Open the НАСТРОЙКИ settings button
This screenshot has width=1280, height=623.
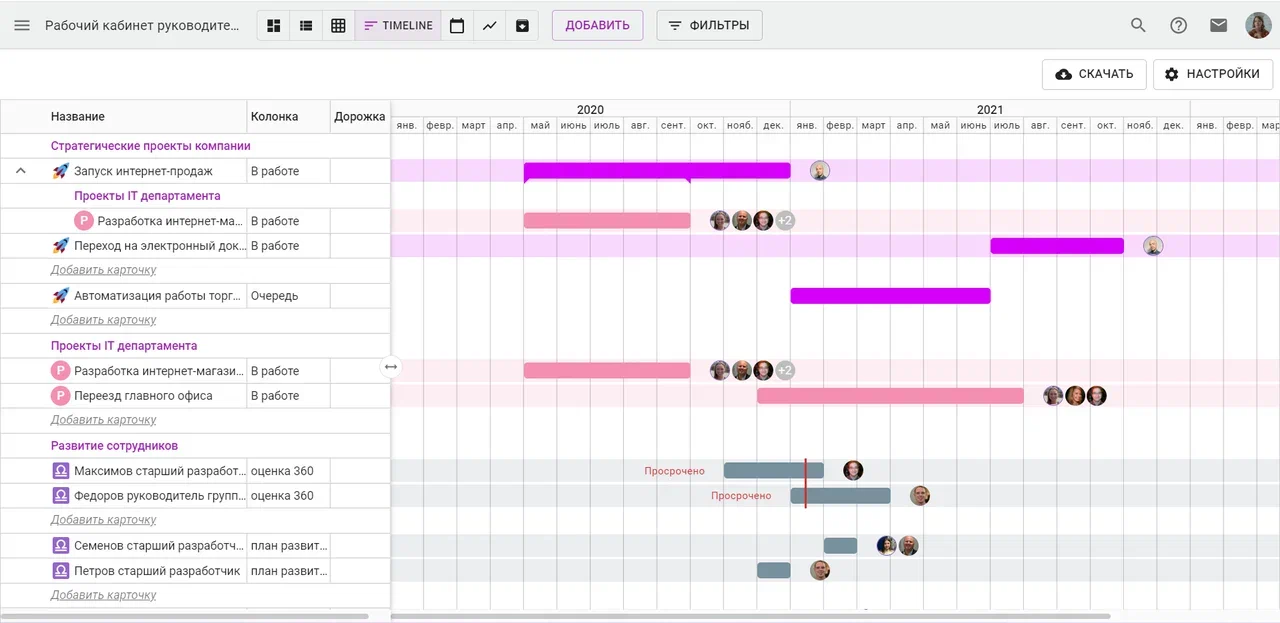1213,74
